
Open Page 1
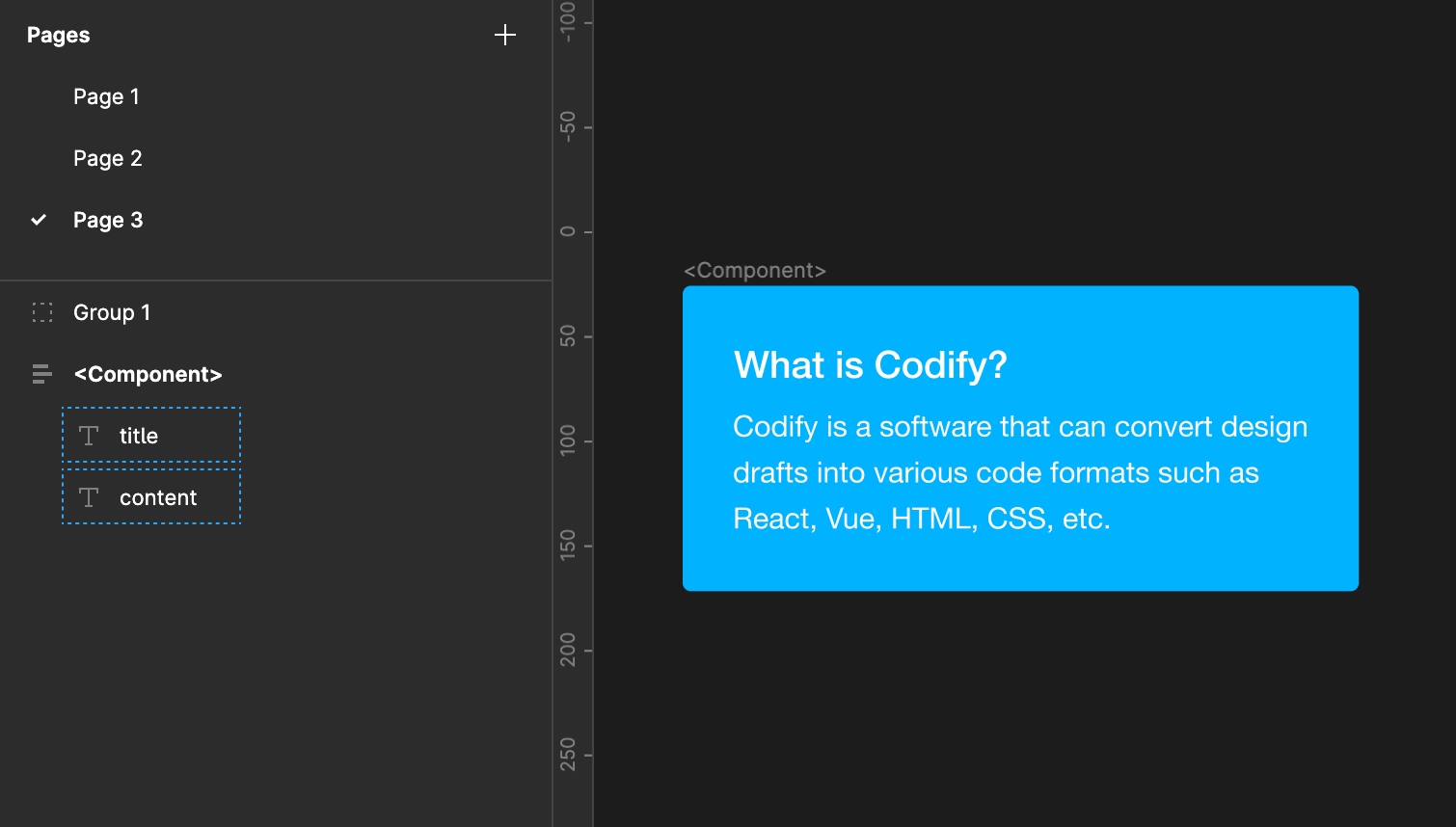click(106, 96)
